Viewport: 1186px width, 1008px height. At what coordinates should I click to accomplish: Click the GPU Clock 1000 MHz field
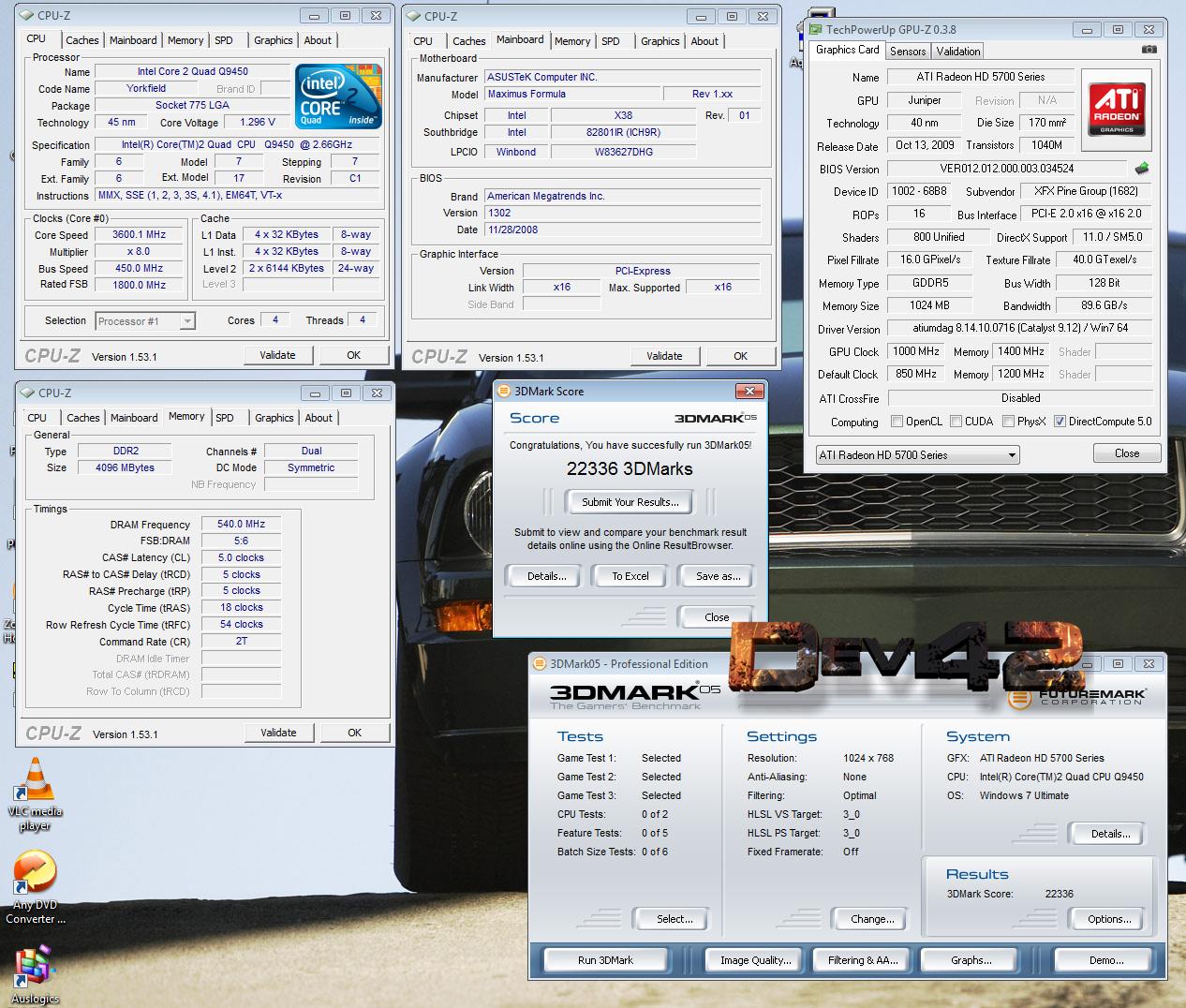click(915, 351)
